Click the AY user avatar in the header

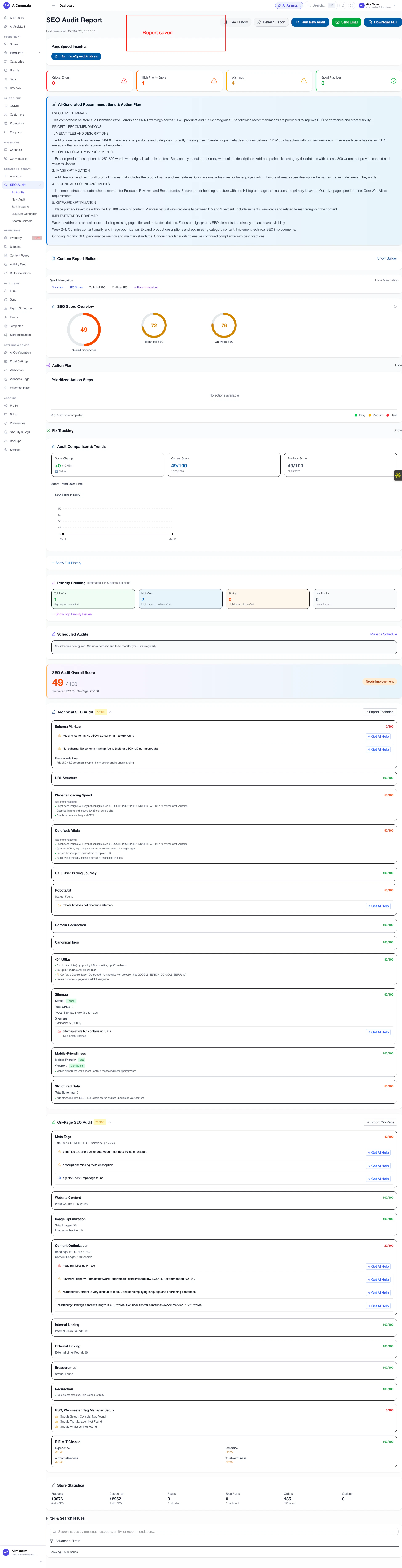click(x=361, y=5)
